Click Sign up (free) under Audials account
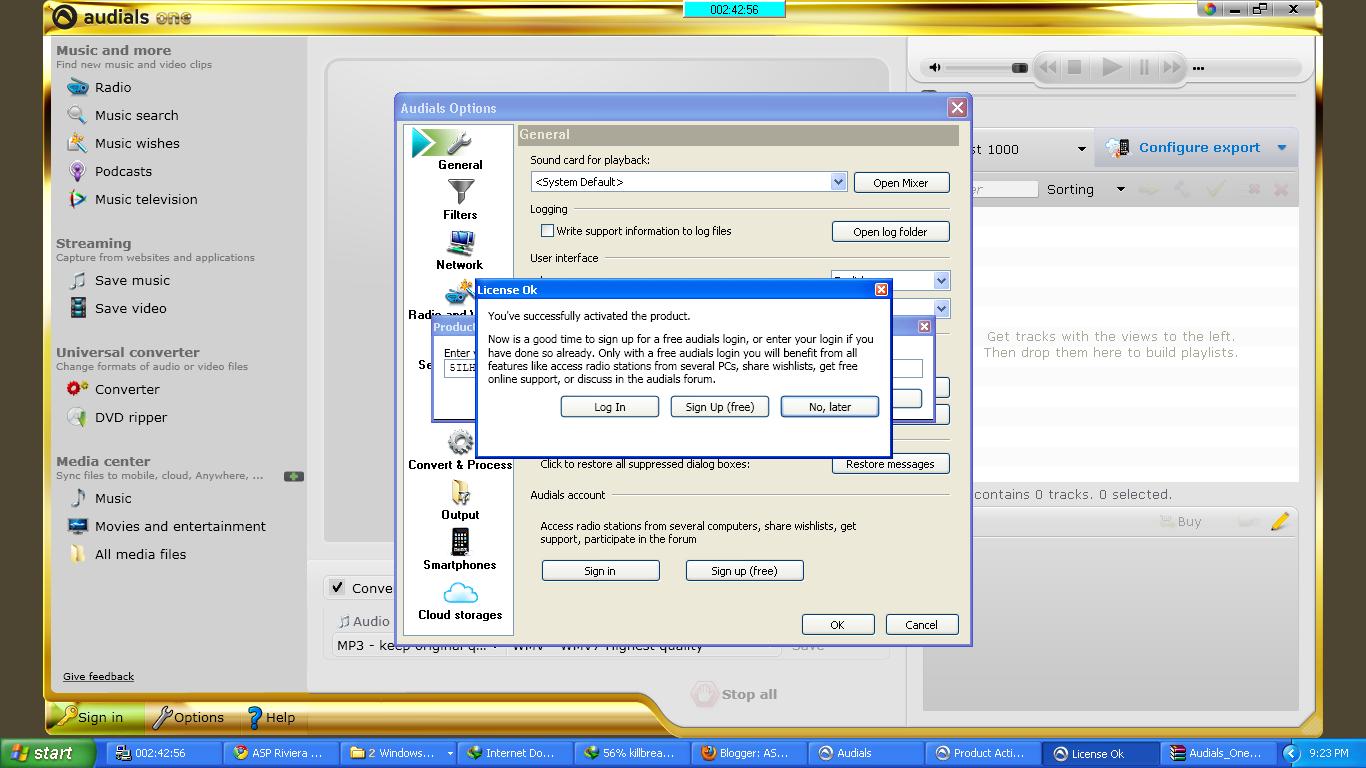Screen dimensions: 1366x768 (744, 571)
